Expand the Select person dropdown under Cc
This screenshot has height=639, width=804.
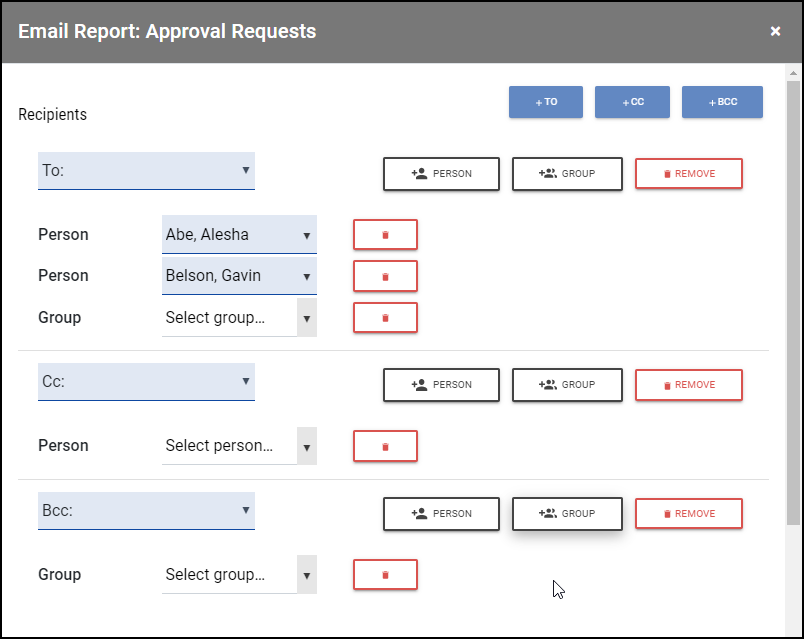[x=239, y=446]
